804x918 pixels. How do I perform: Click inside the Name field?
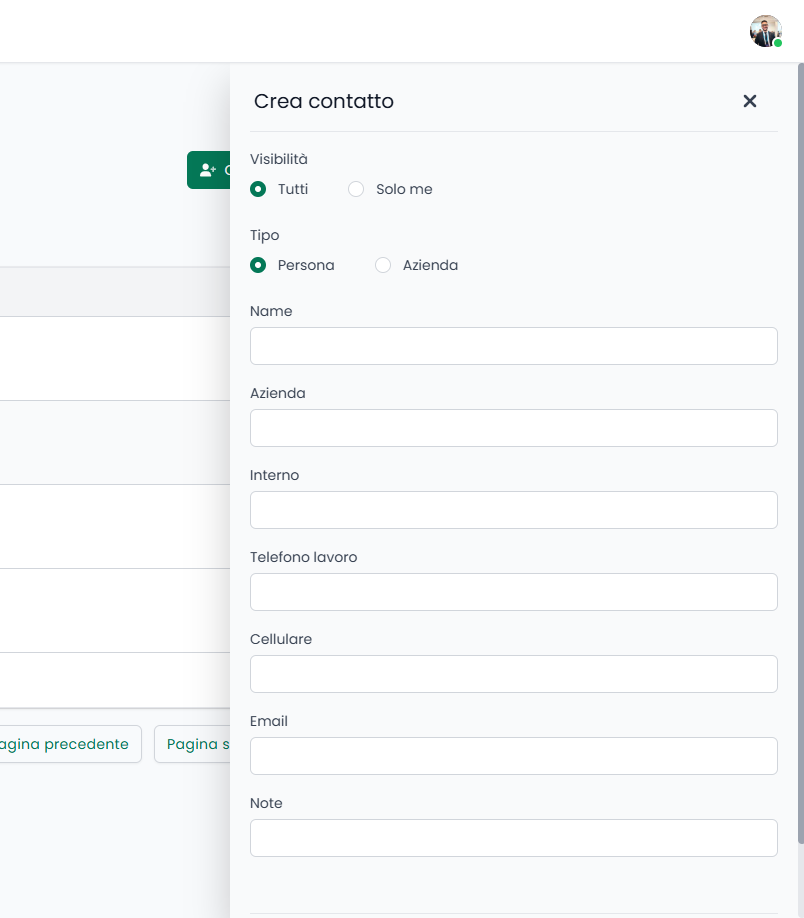pos(513,346)
